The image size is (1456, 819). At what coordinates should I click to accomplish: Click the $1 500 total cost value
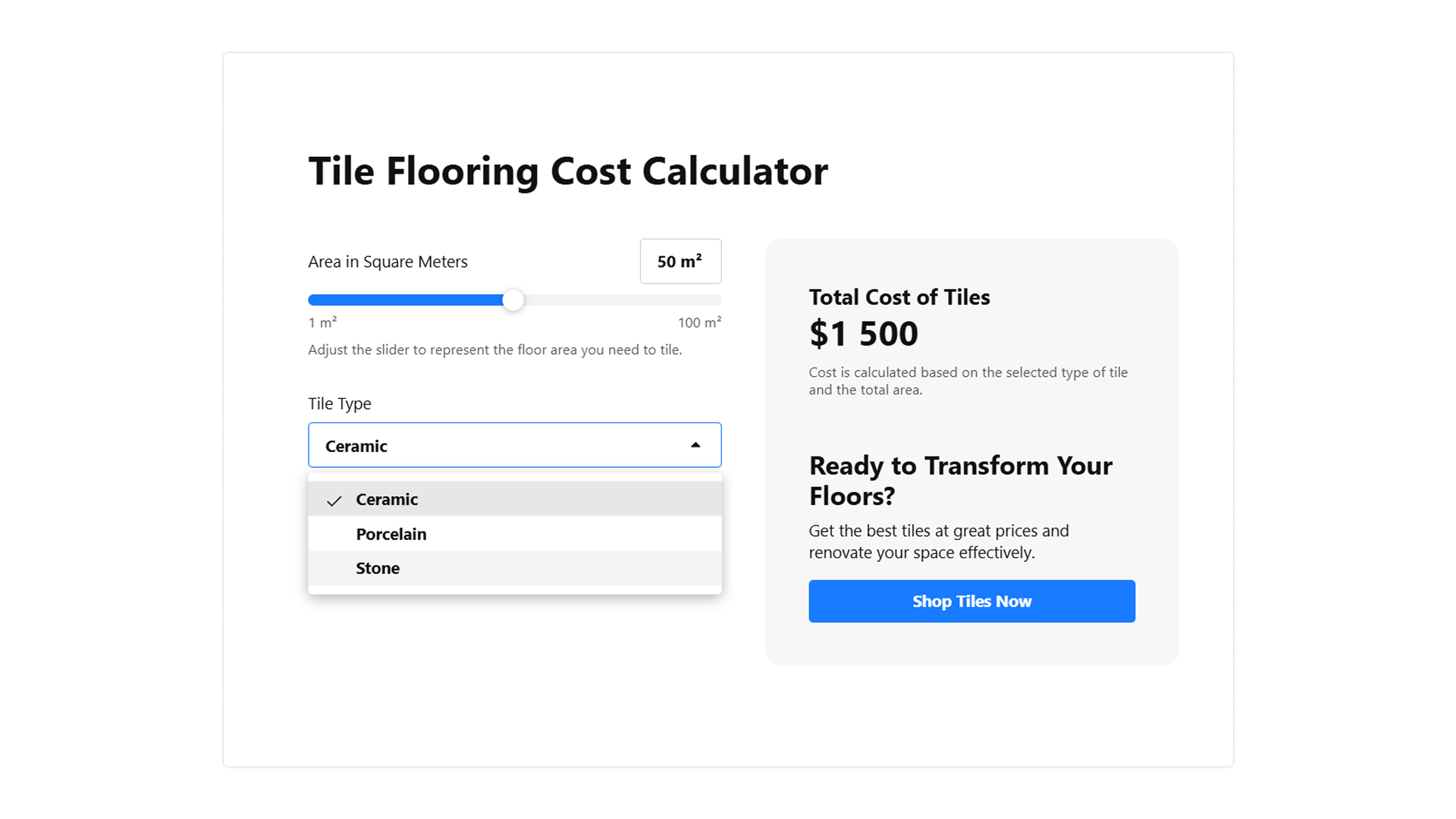(x=864, y=334)
